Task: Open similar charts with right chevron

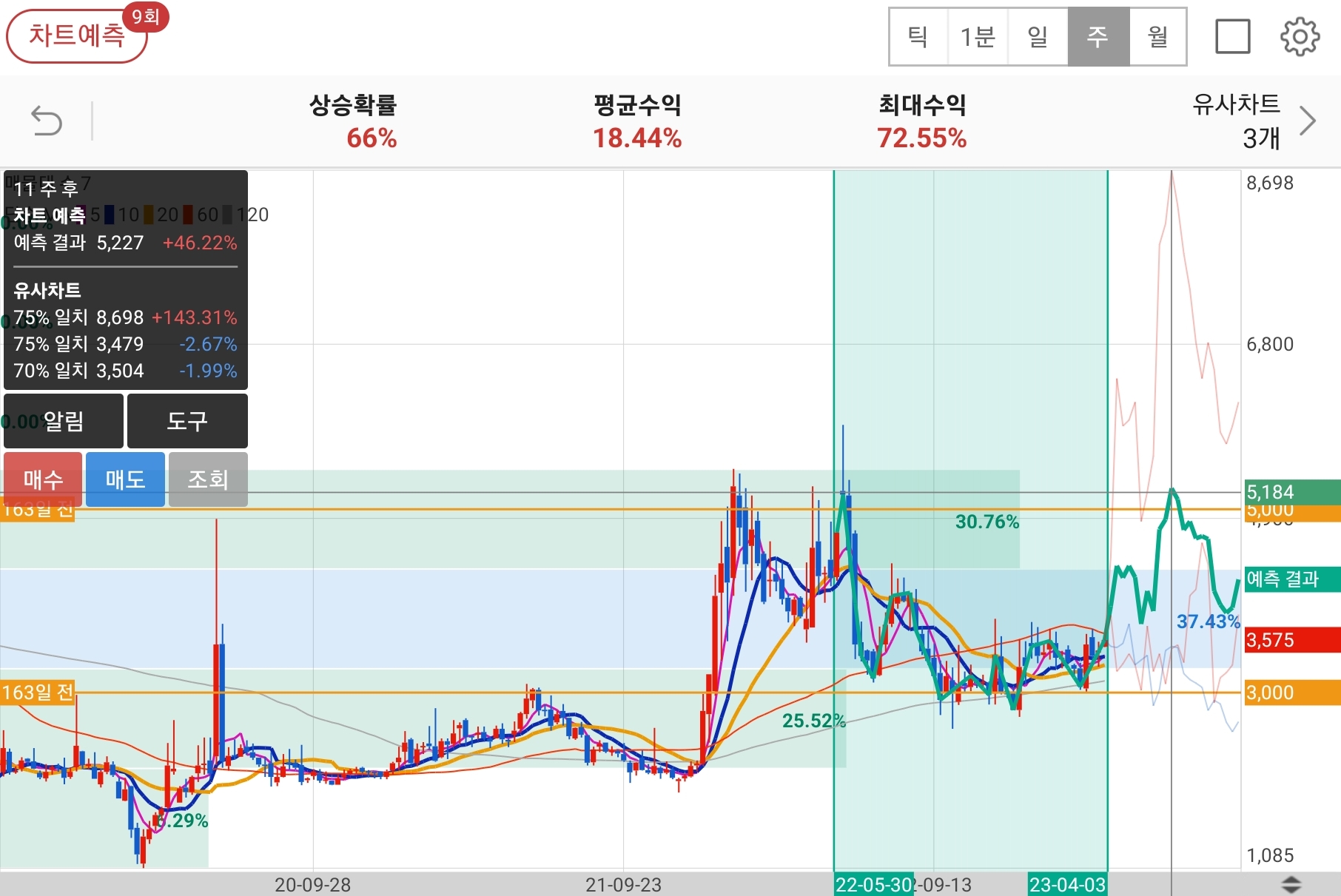Action: point(1308,121)
